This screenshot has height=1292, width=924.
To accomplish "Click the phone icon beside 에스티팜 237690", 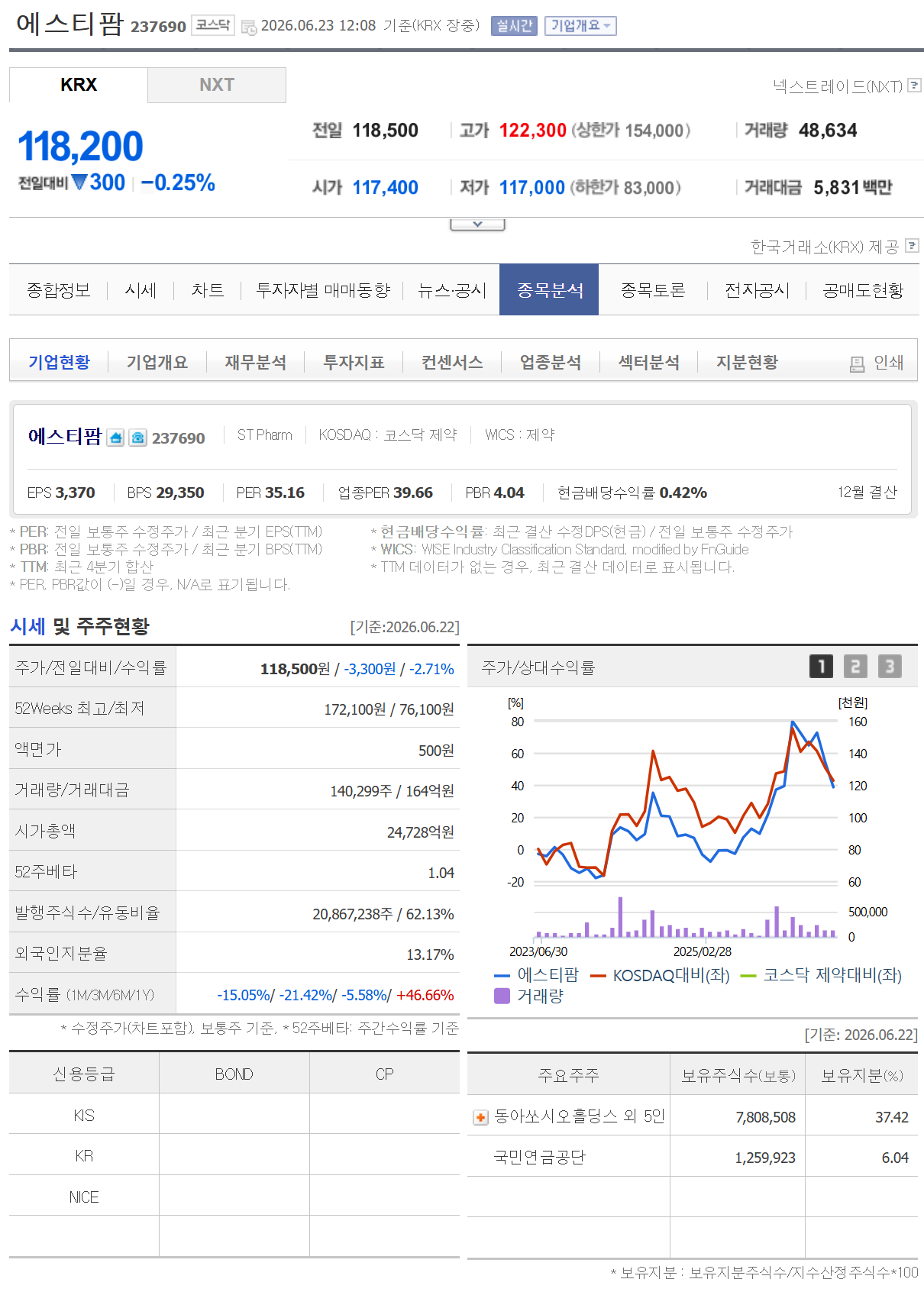I will point(137,438).
